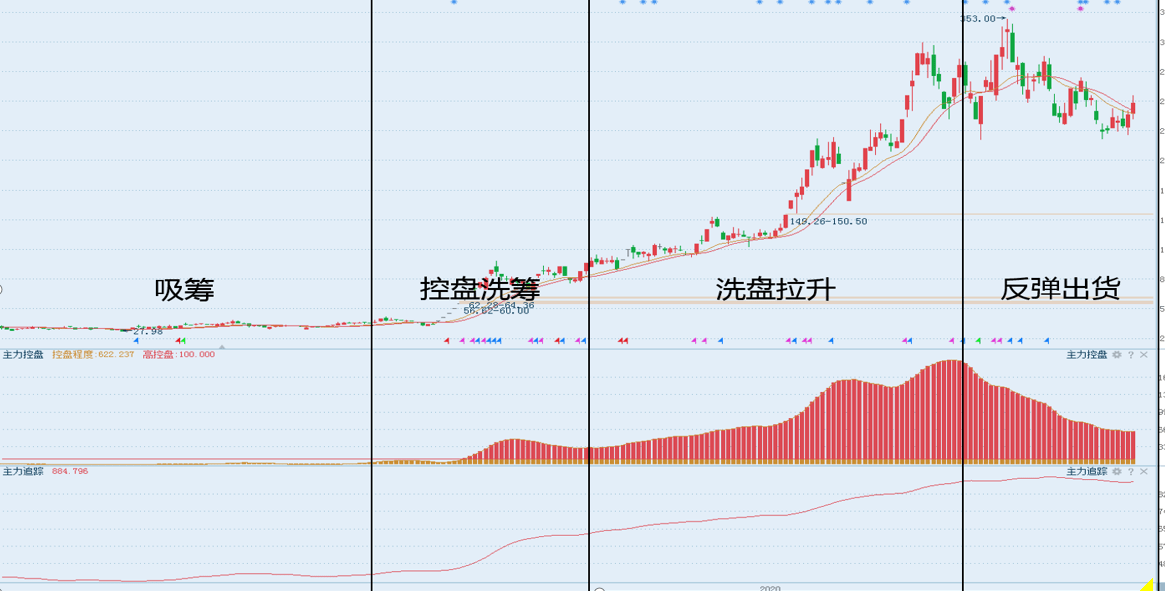Click the help question mark for 主力控盘
1165x591 pixels.
1131,355
